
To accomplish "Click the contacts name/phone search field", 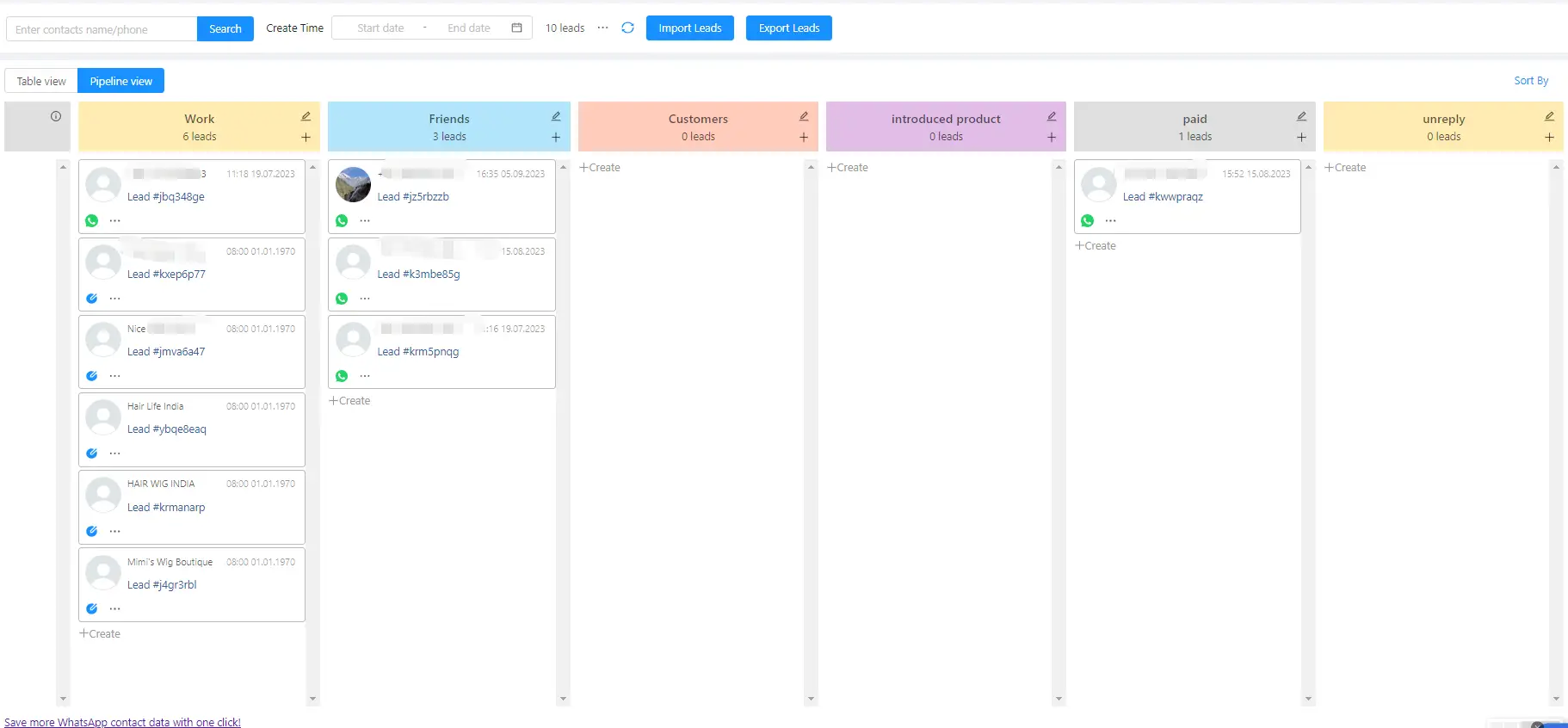I will (x=102, y=29).
